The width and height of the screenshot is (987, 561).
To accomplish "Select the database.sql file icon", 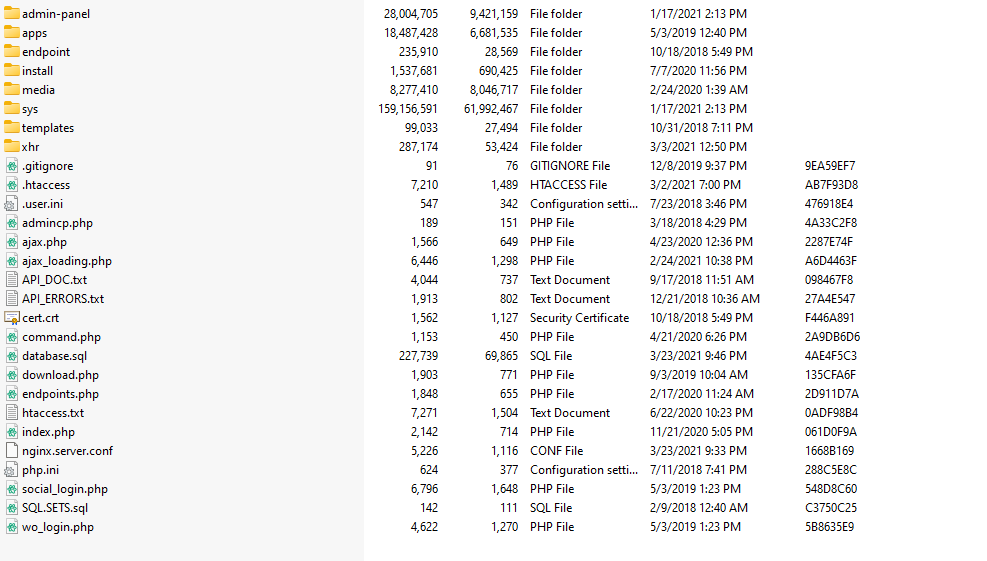I will (x=12, y=356).
